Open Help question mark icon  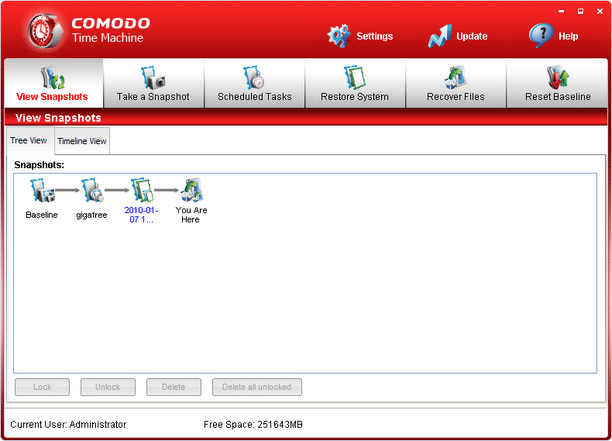tap(541, 35)
